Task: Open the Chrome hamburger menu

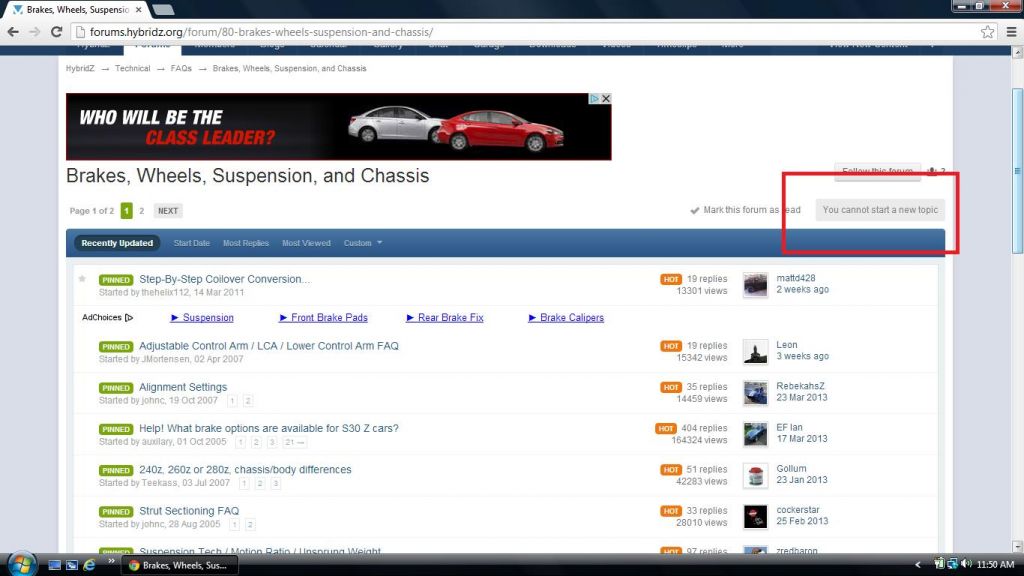Action: point(1008,31)
